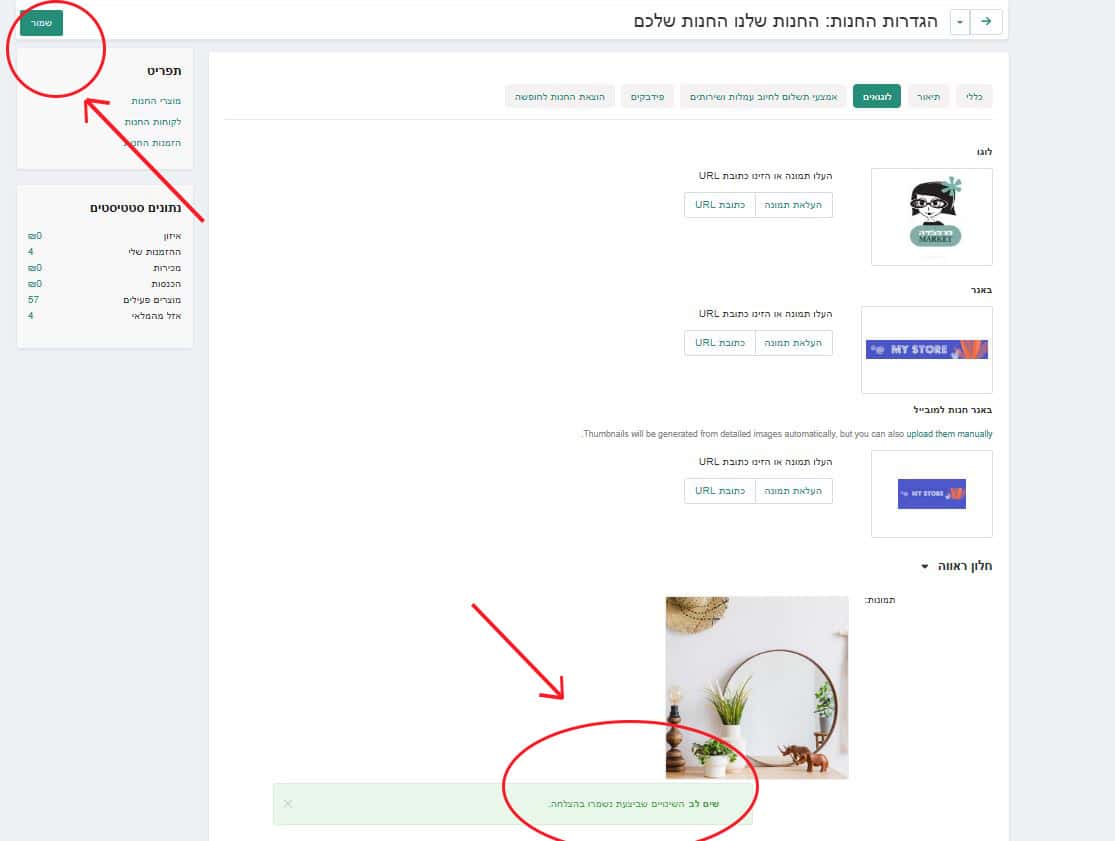Screen dimensions: 1115x841
Task: Click the store logo thumbnail image
Action: [932, 217]
